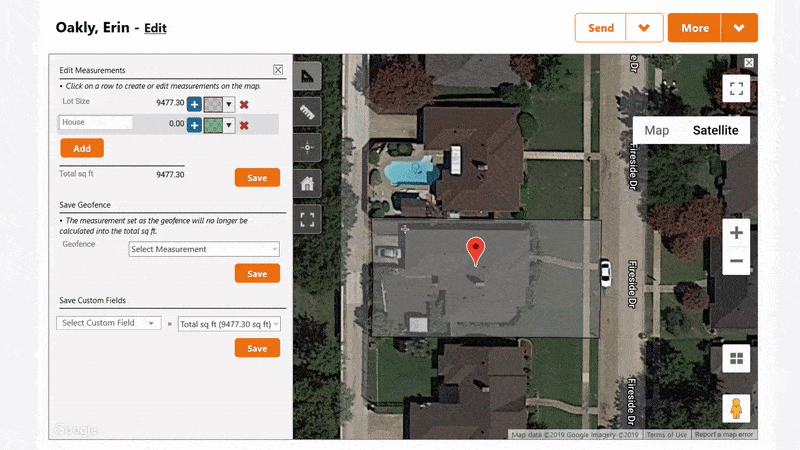Select the area measurement triangle tool
800x450 pixels.
(307, 76)
